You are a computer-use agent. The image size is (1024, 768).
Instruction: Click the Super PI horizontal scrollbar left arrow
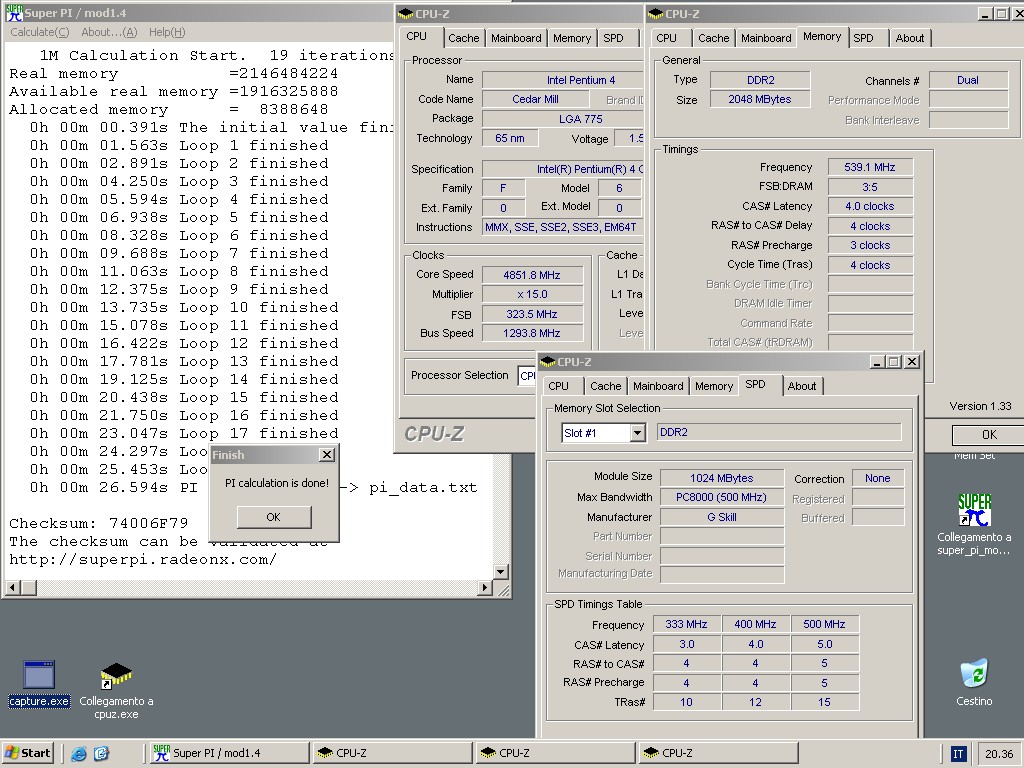pos(12,588)
